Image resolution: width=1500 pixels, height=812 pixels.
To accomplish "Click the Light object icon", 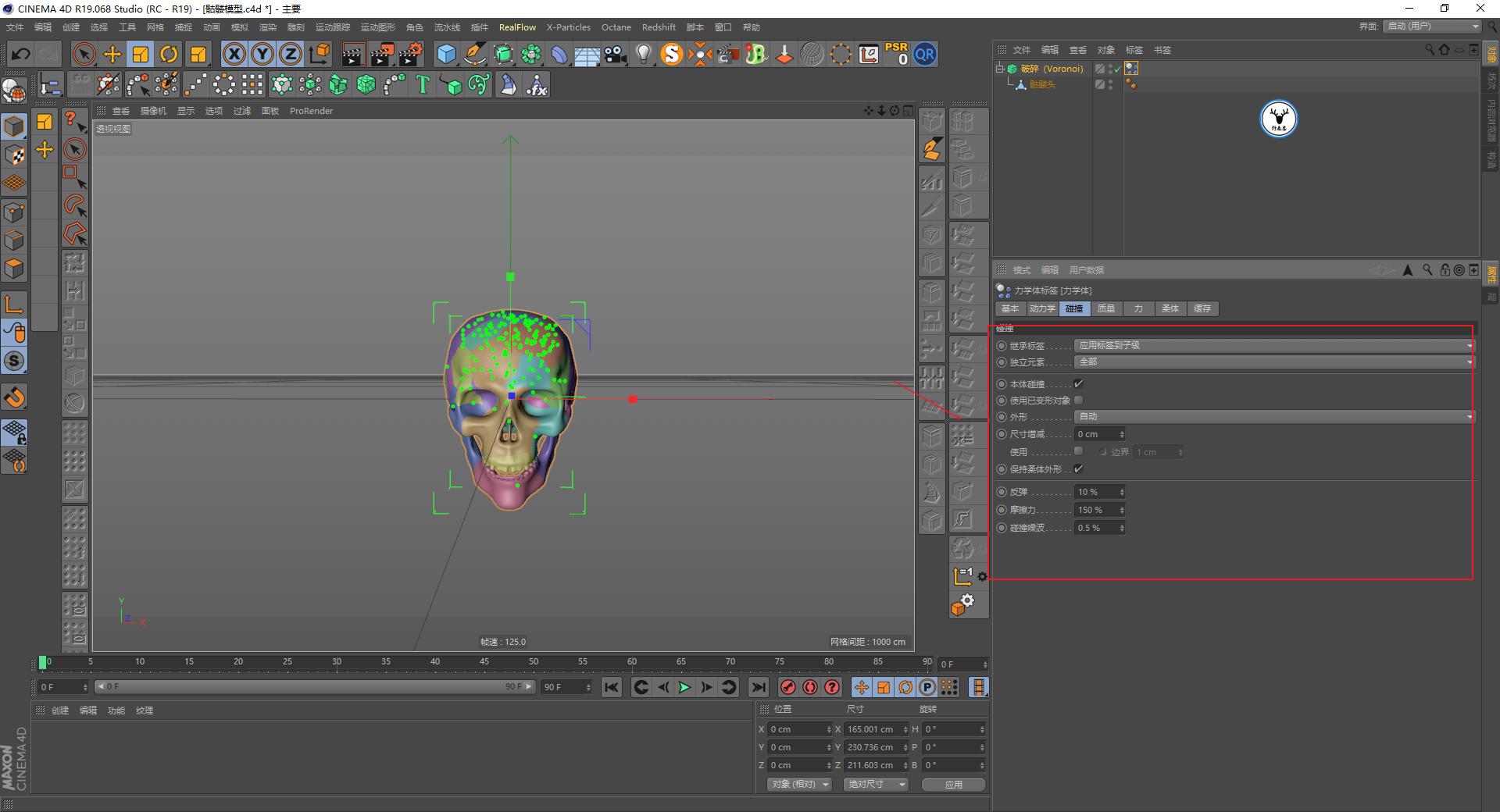I will coord(642,54).
